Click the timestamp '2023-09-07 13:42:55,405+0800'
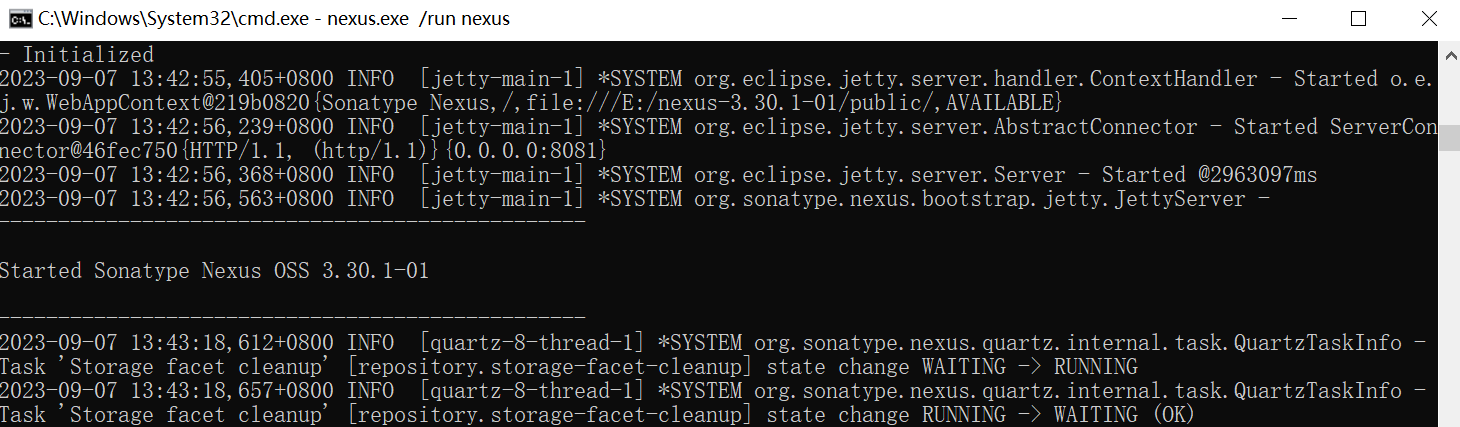Image resolution: width=1460 pixels, height=427 pixels. 167,78
